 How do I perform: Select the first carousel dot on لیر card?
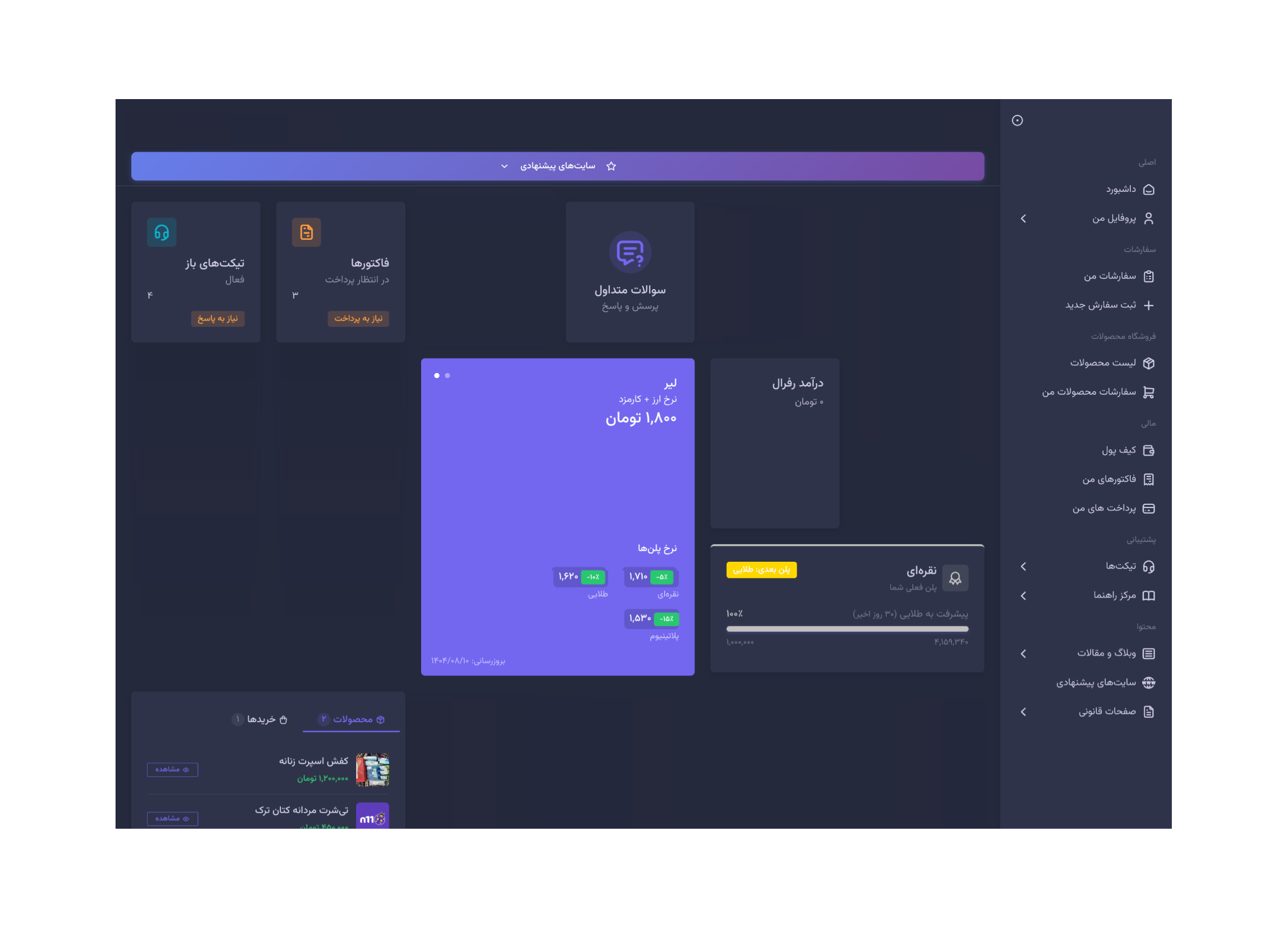click(x=436, y=376)
